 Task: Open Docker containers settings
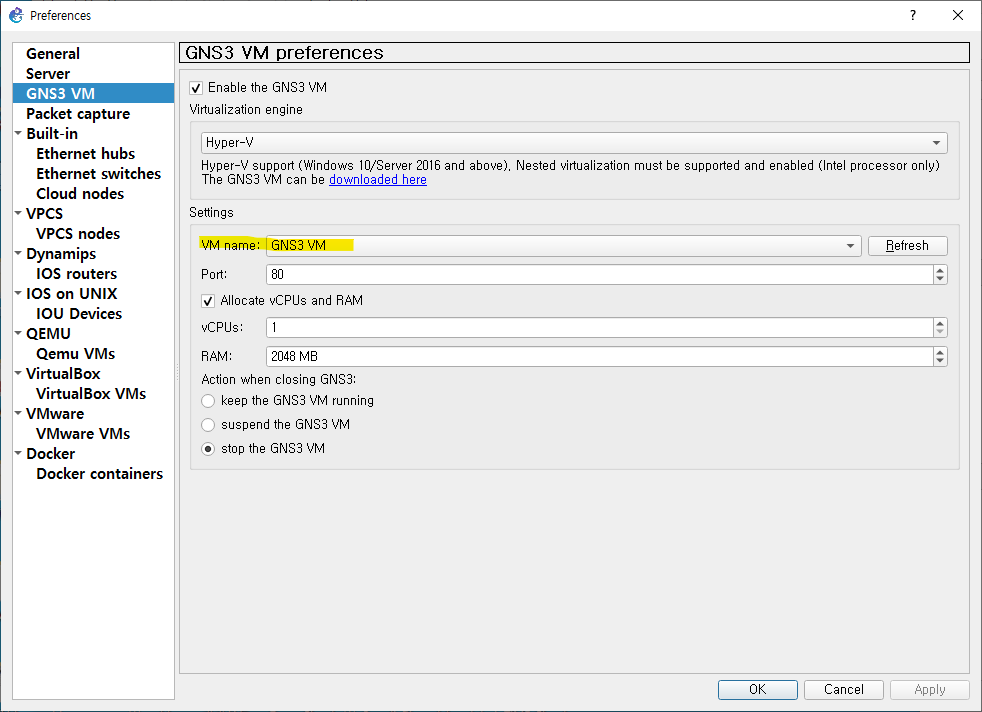[x=100, y=474]
